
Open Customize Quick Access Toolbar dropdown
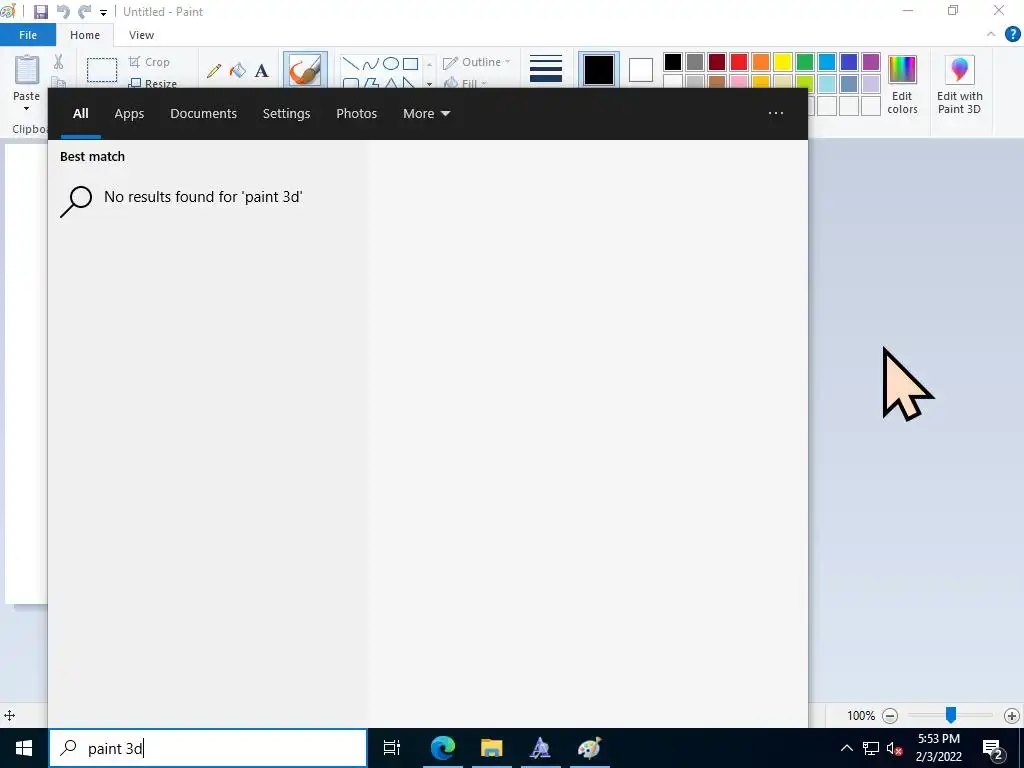coord(103,12)
